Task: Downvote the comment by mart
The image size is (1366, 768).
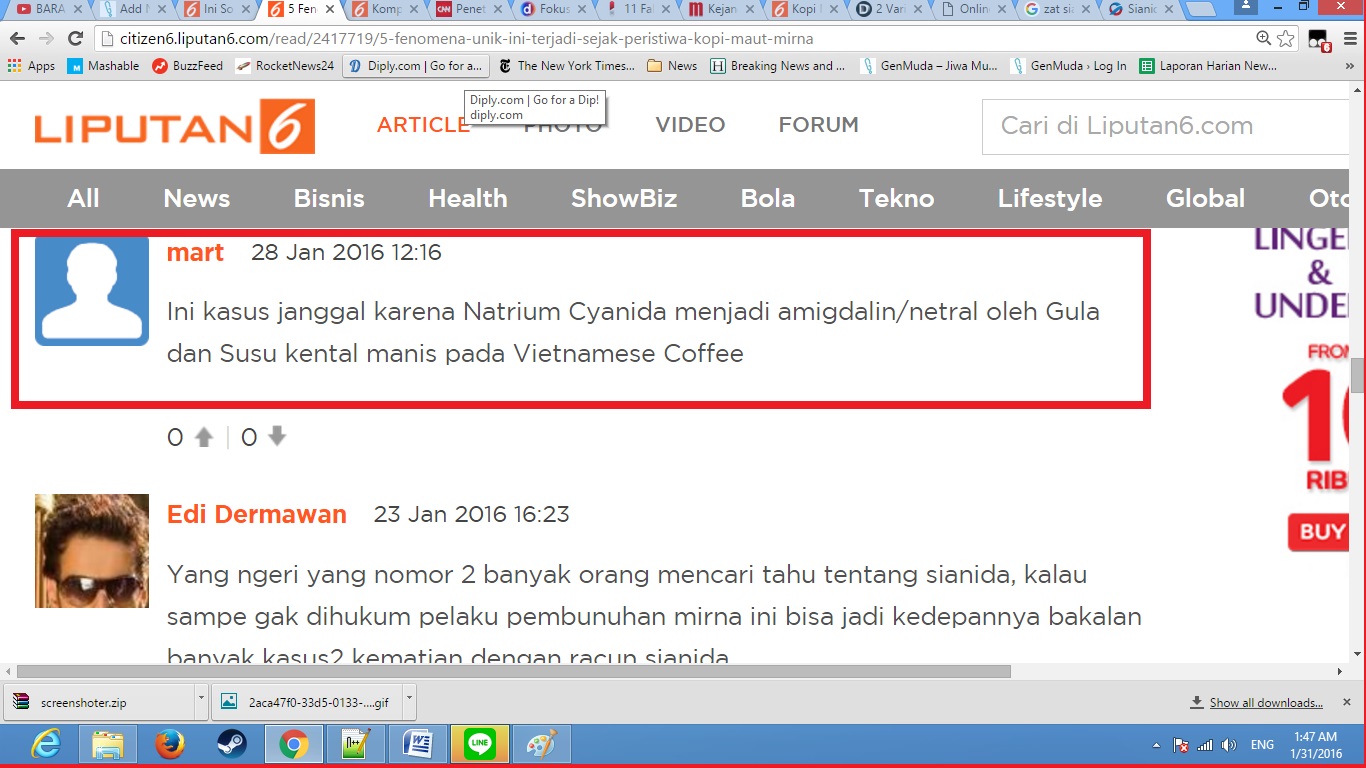Action: (277, 437)
